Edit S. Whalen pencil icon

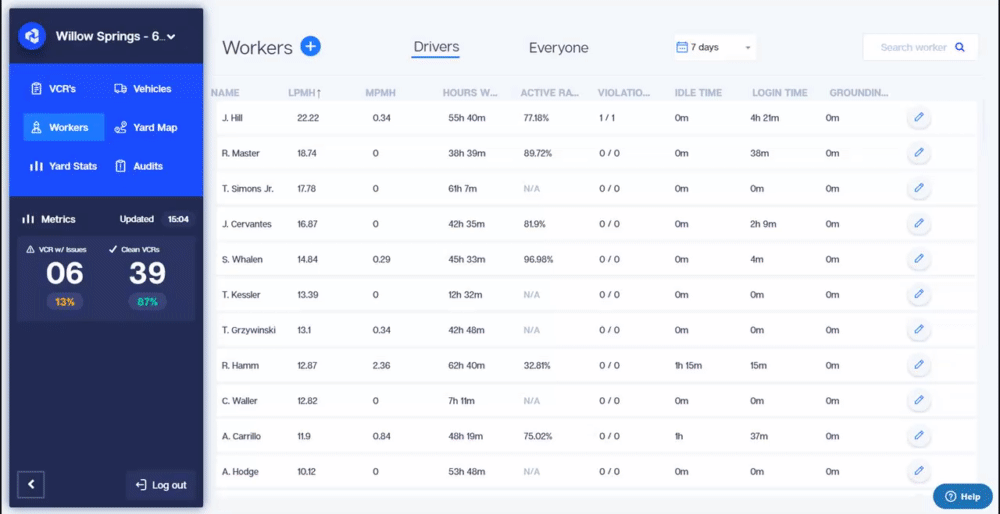click(x=919, y=259)
